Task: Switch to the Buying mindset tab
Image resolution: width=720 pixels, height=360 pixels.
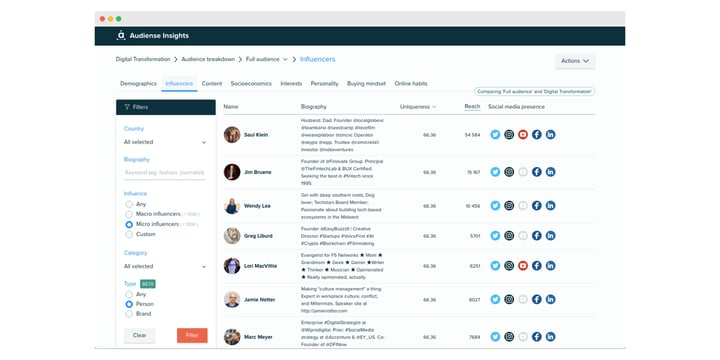Action: (x=366, y=84)
